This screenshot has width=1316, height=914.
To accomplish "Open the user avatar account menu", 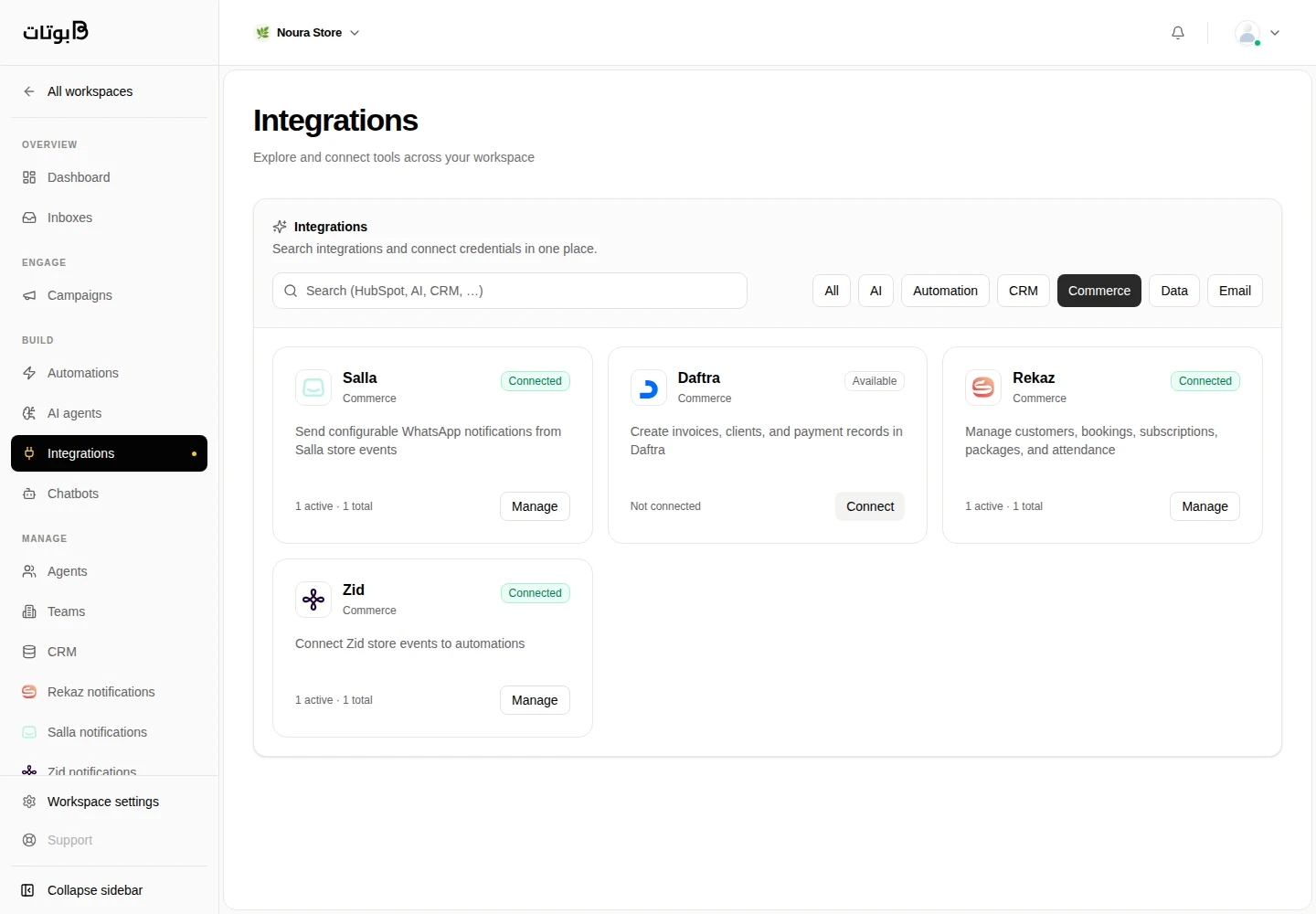I will tap(1247, 33).
